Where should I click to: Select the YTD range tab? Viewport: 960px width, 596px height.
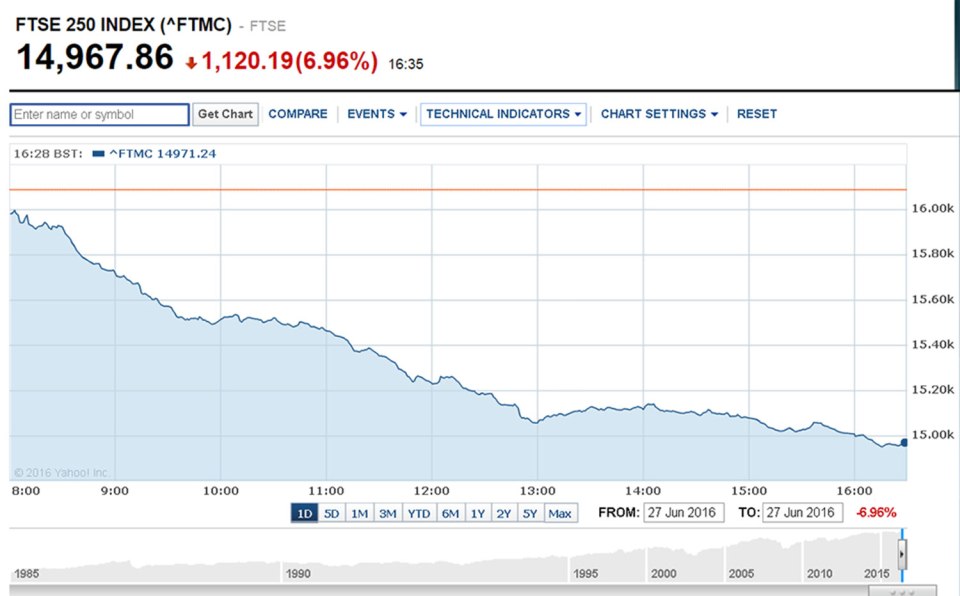pyautogui.click(x=419, y=513)
